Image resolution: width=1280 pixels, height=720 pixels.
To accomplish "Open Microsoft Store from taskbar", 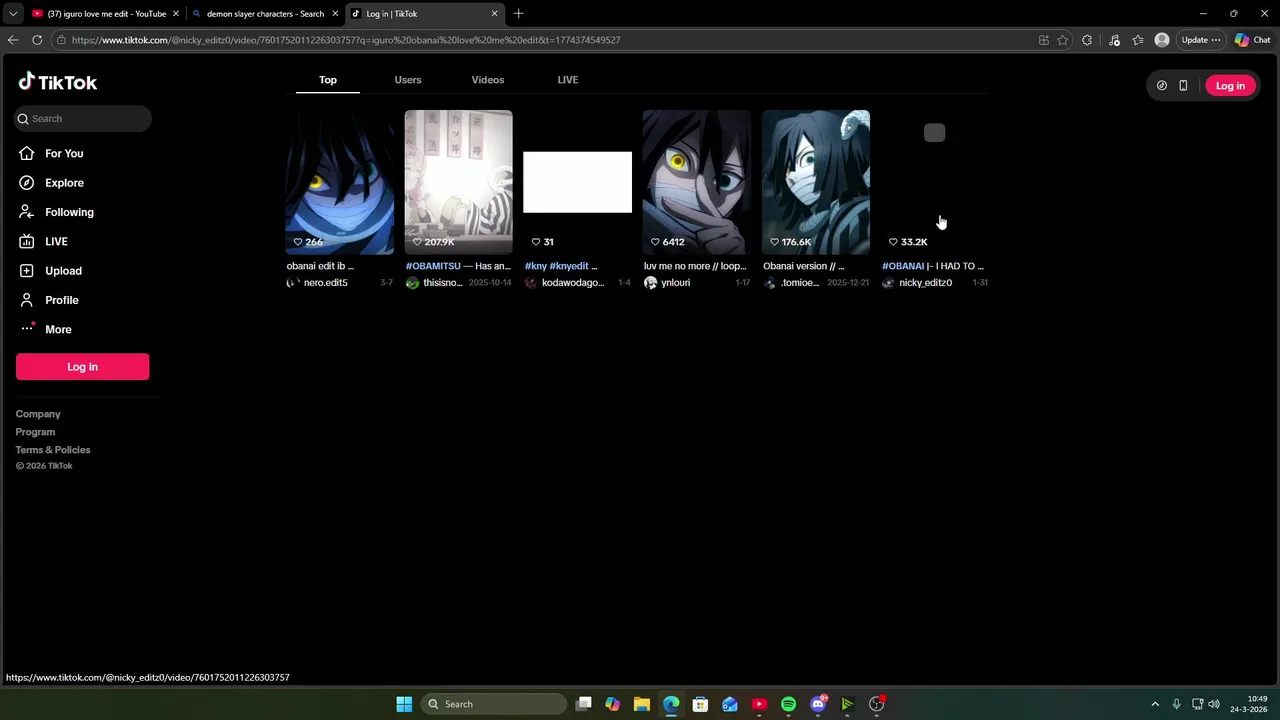I will [x=700, y=704].
